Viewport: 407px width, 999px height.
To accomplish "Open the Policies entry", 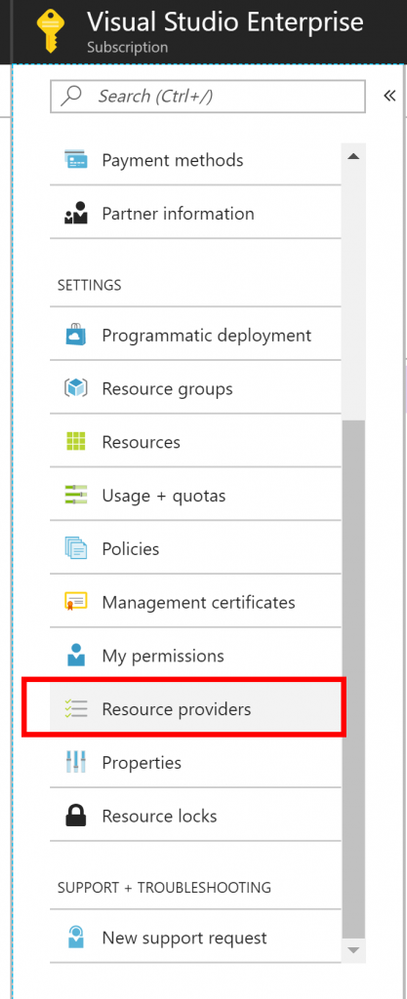I will point(196,549).
